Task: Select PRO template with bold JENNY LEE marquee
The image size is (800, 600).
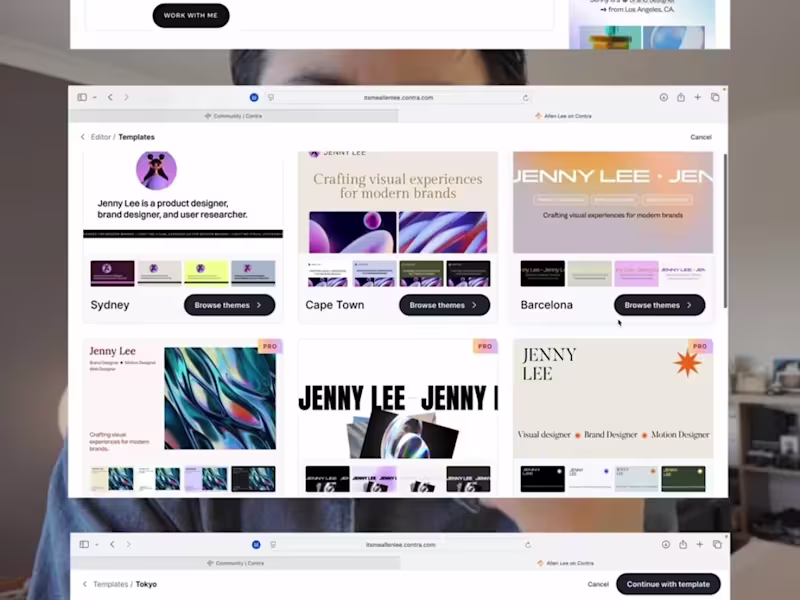Action: (x=397, y=398)
